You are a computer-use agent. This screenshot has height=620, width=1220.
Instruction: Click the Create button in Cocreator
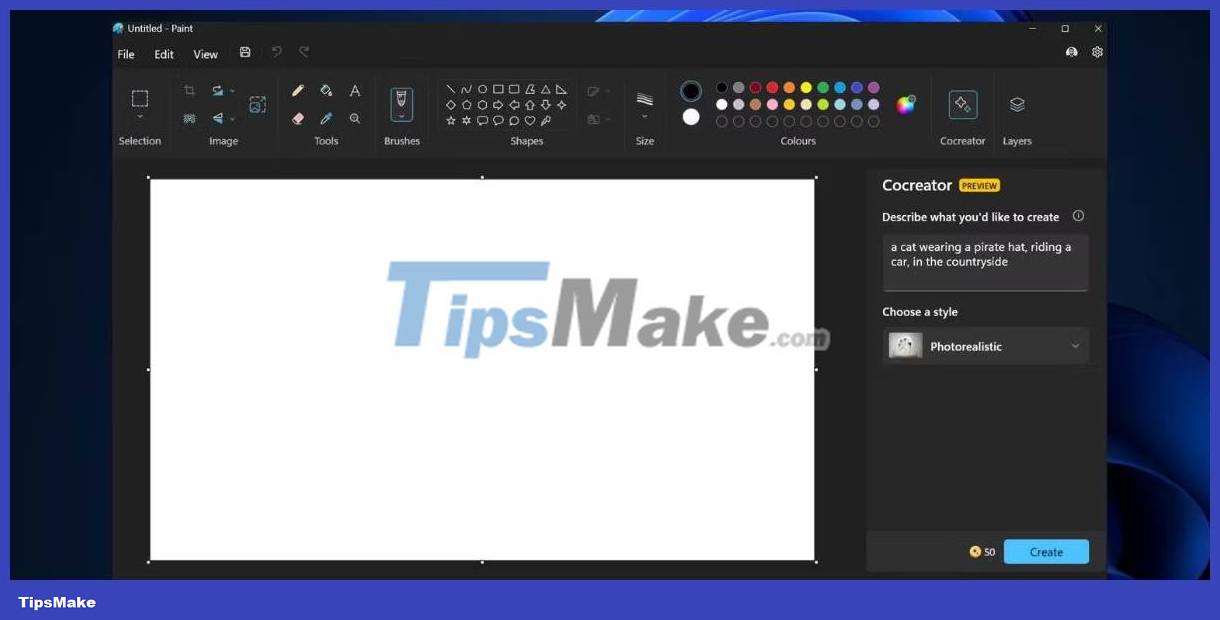[x=1046, y=551]
